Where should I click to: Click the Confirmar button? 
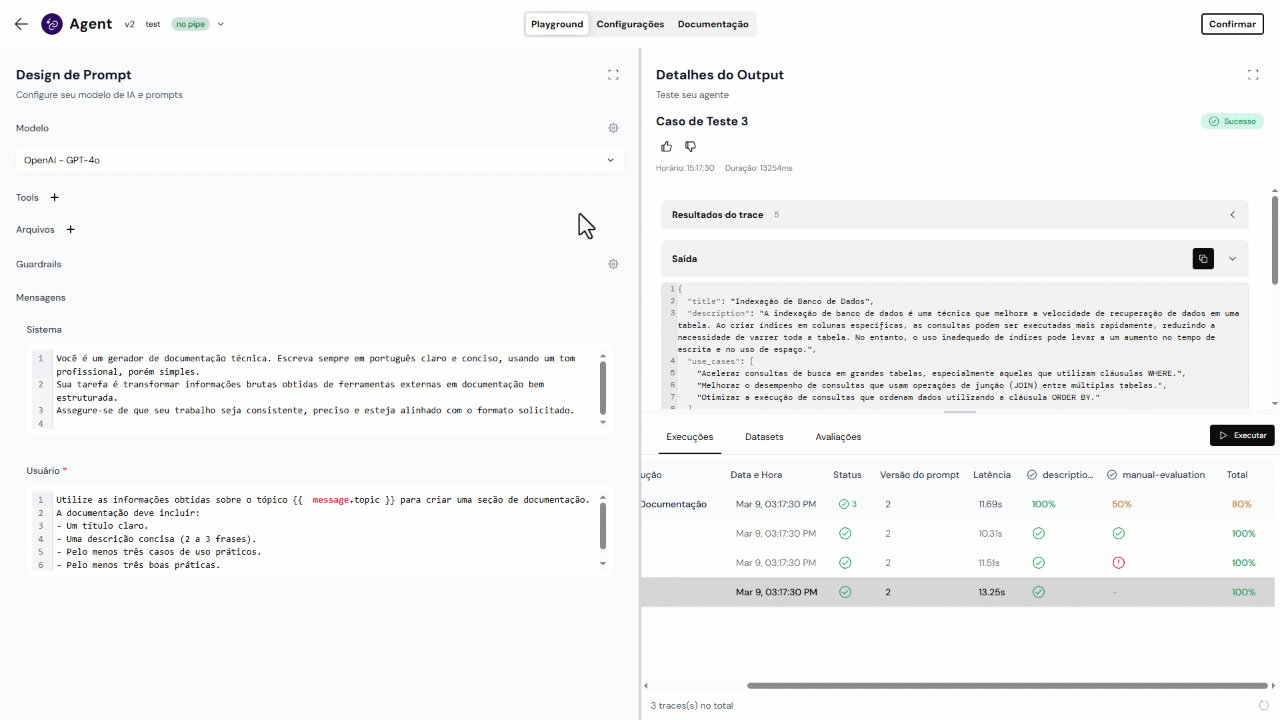point(1232,24)
